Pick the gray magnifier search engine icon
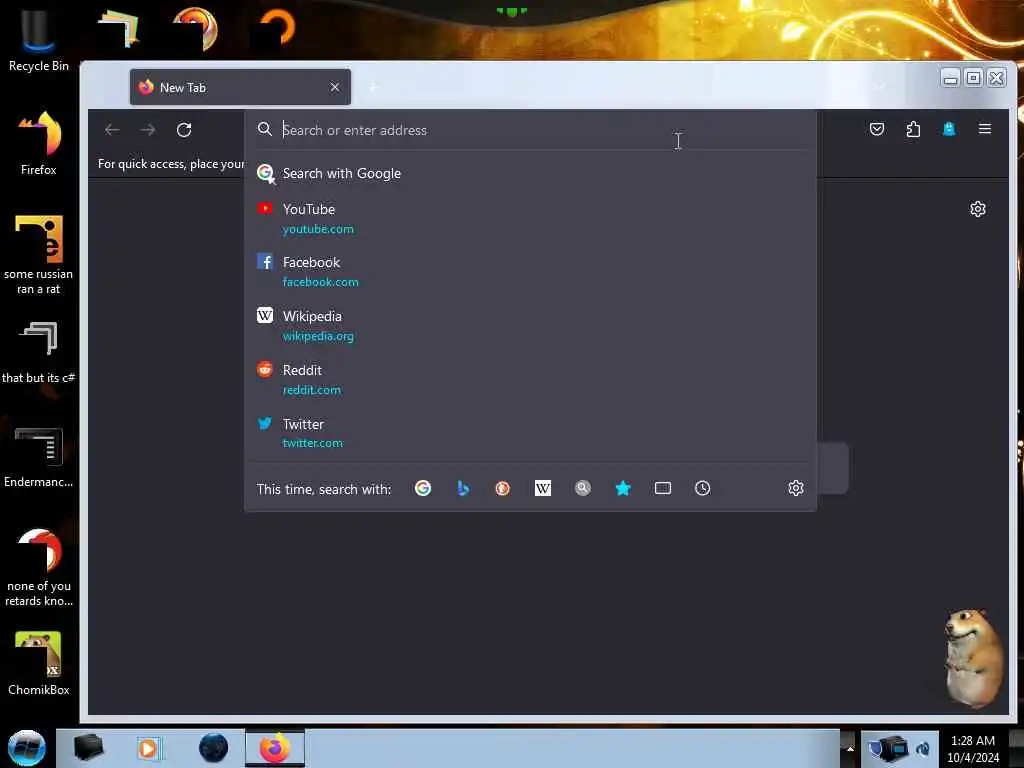1024x768 pixels. (x=583, y=488)
